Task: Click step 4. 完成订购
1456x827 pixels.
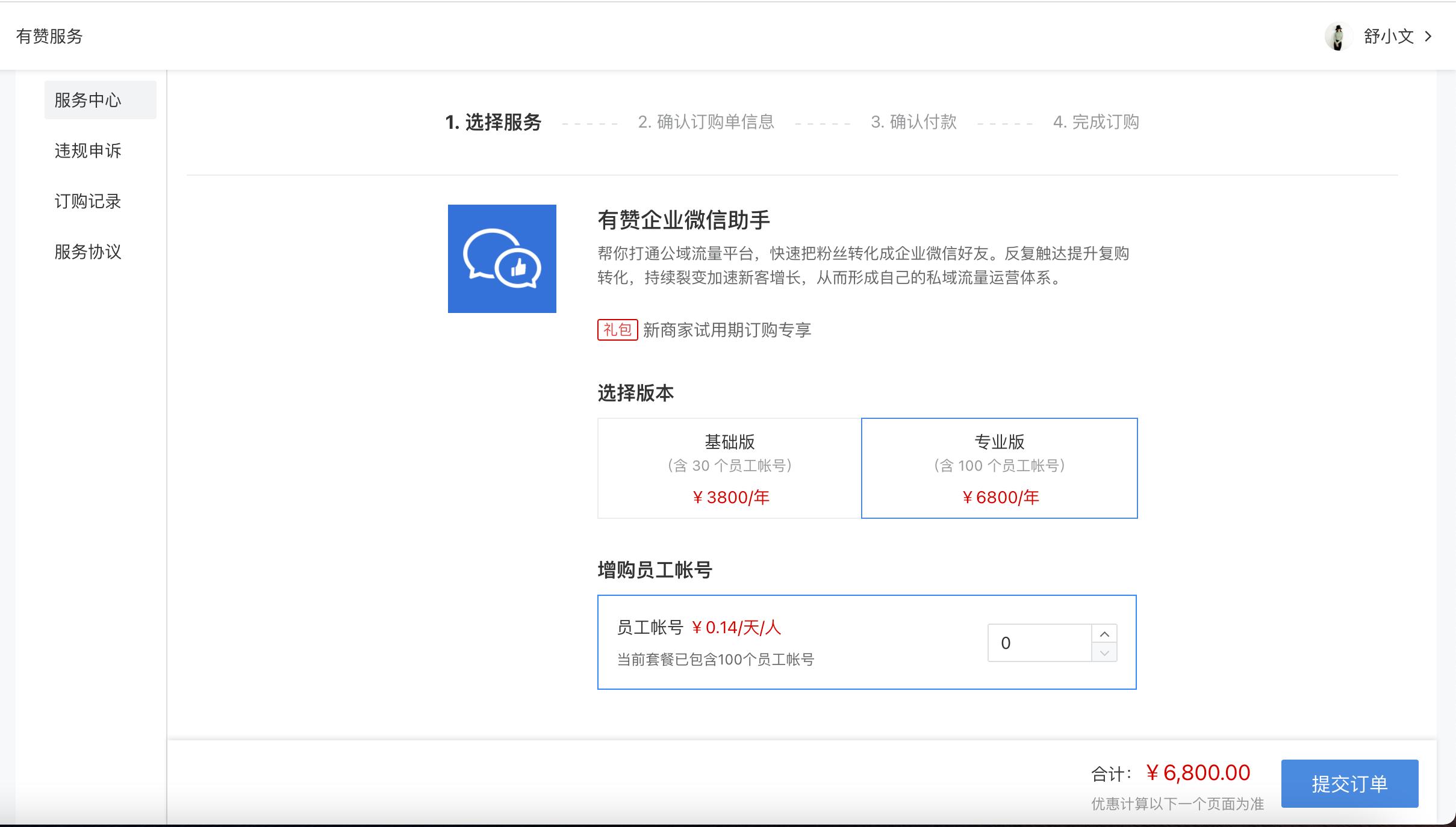Action: coord(1096,122)
